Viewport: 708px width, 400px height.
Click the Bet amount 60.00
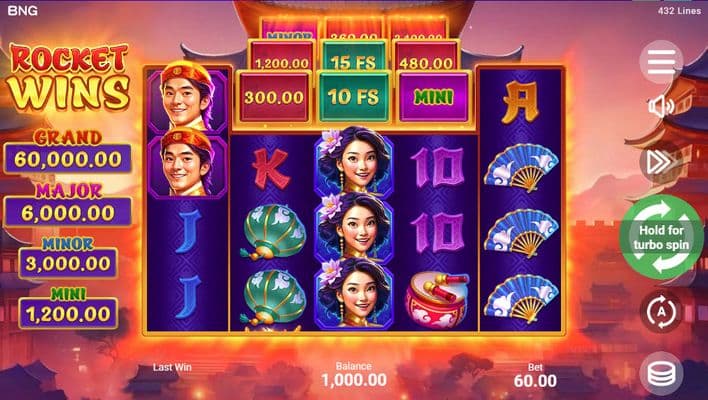535,381
